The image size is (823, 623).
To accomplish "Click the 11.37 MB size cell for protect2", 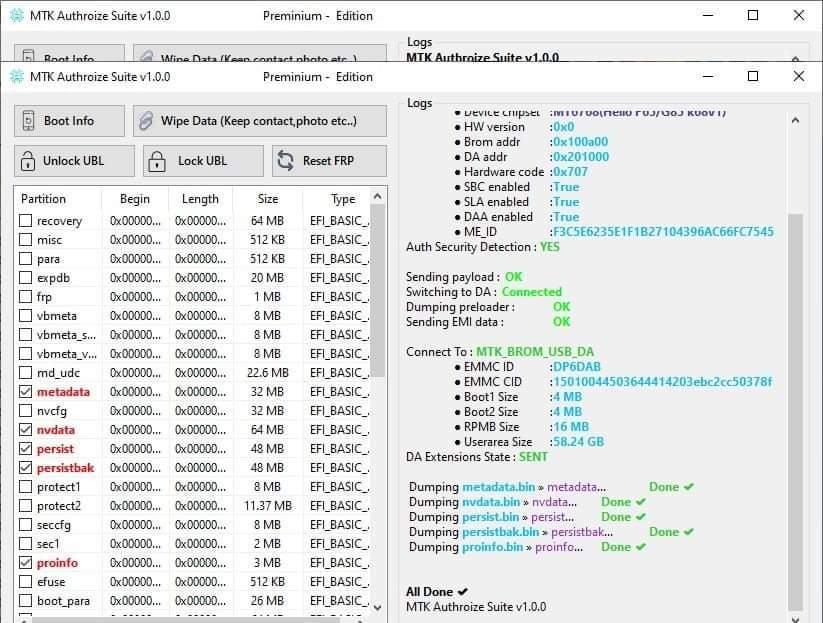I will click(268, 505).
